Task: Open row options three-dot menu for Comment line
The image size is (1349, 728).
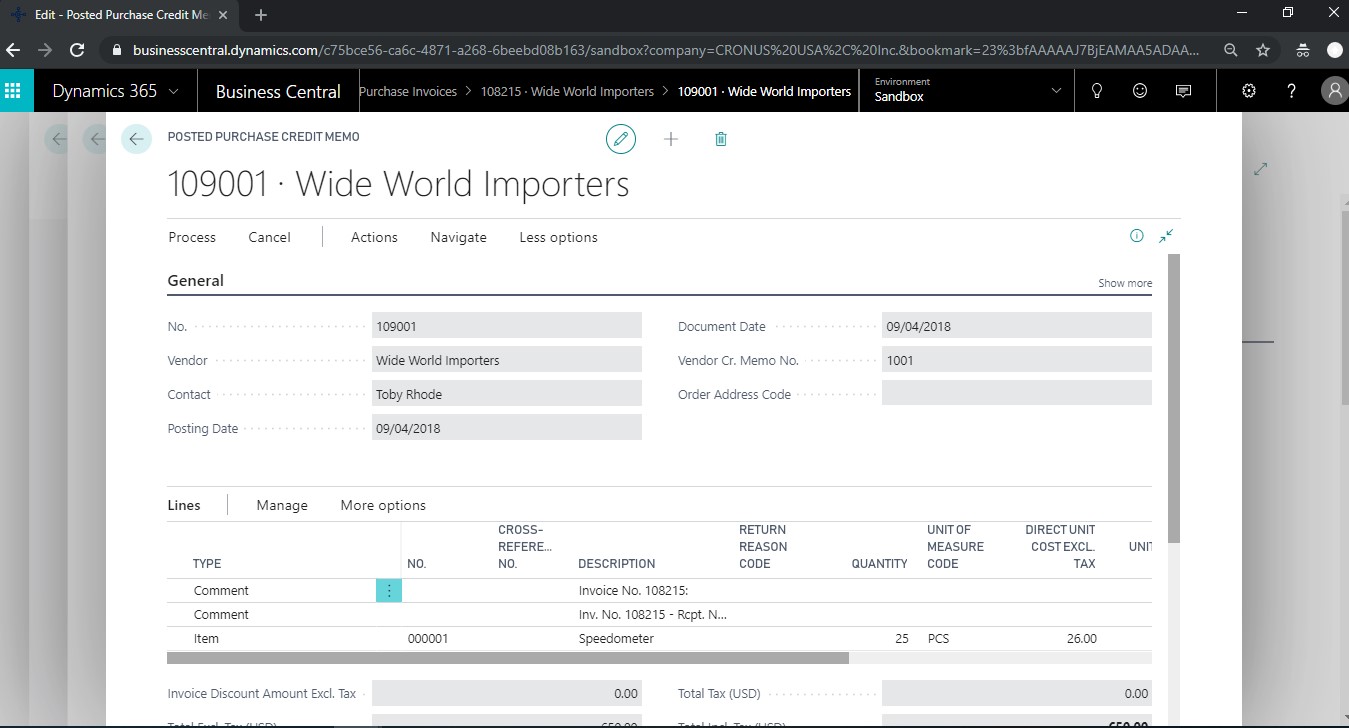Action: 389,591
